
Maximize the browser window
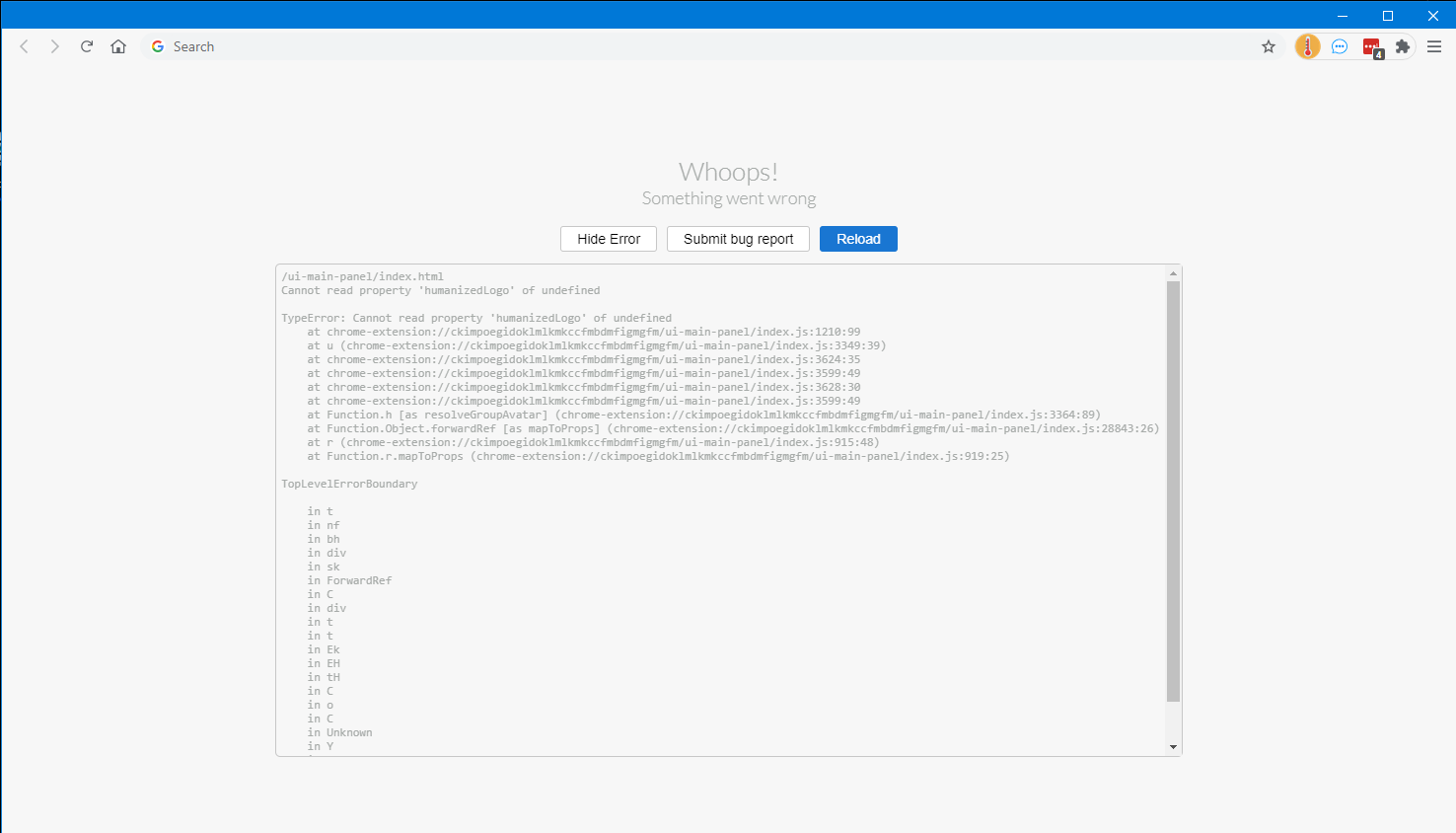coord(1388,15)
